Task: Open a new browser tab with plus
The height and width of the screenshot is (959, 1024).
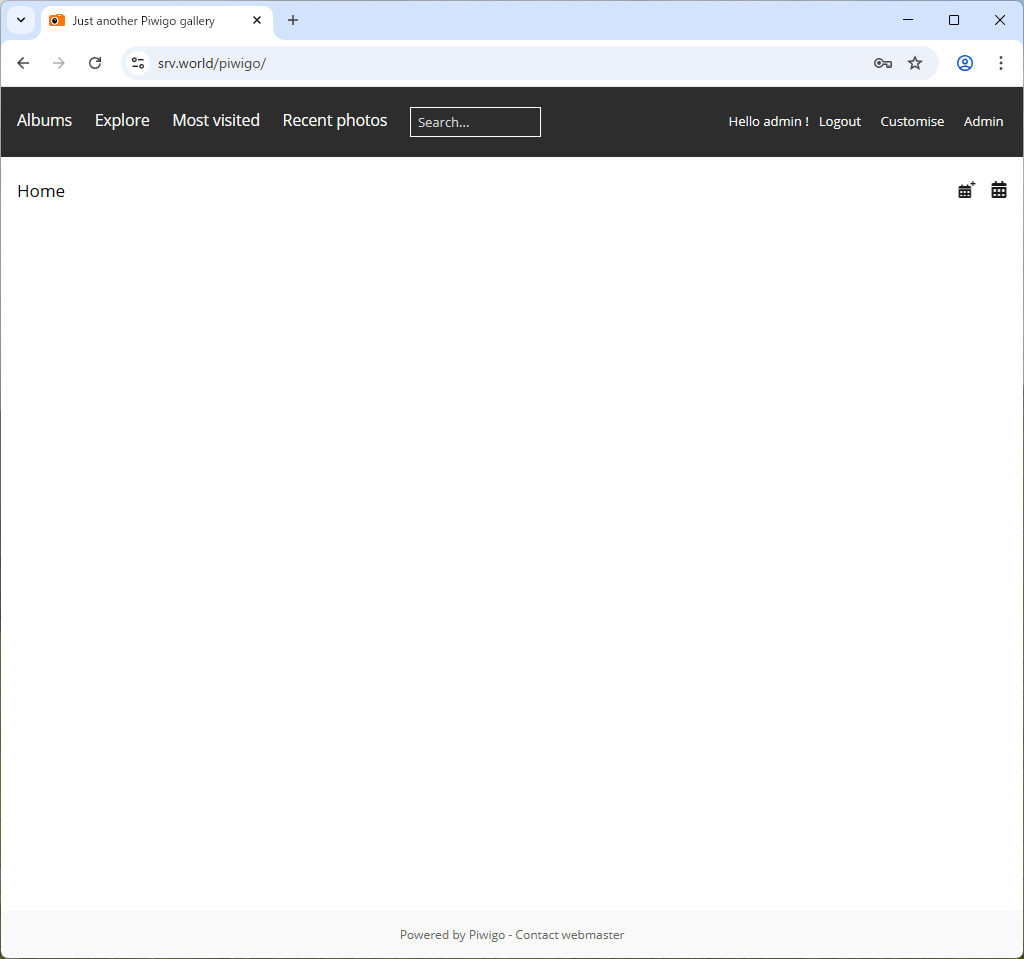Action: tap(293, 20)
